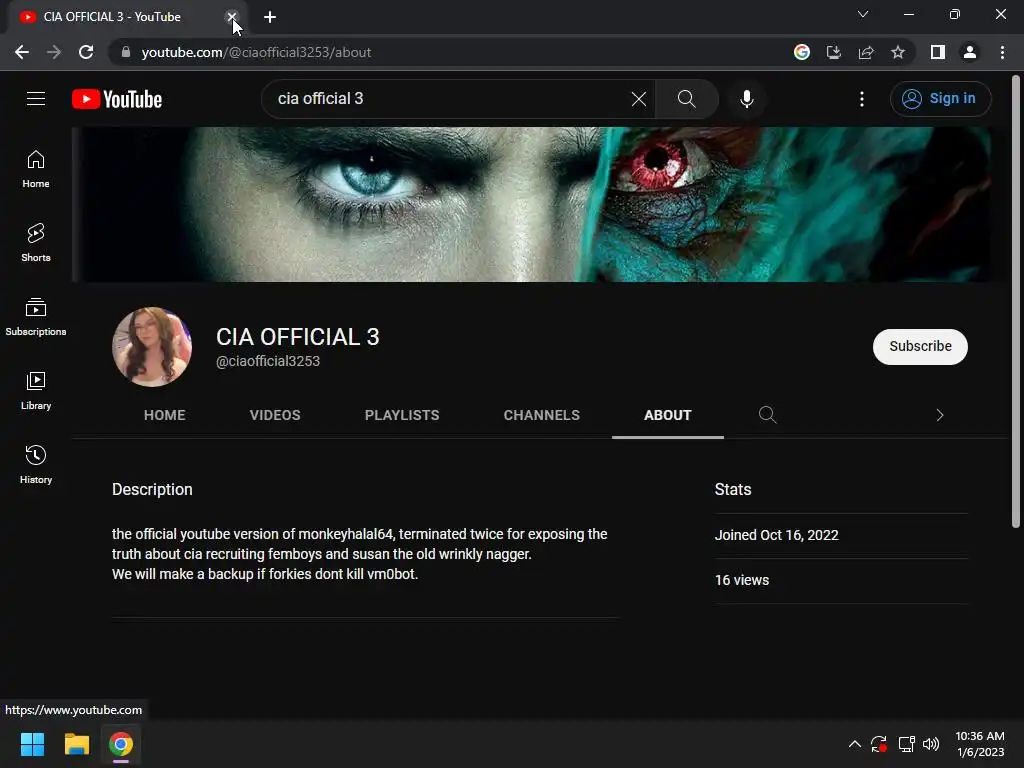Subscribe to CIA OFFICIAL 3
Viewport: 1024px width, 768px height.
[920, 346]
